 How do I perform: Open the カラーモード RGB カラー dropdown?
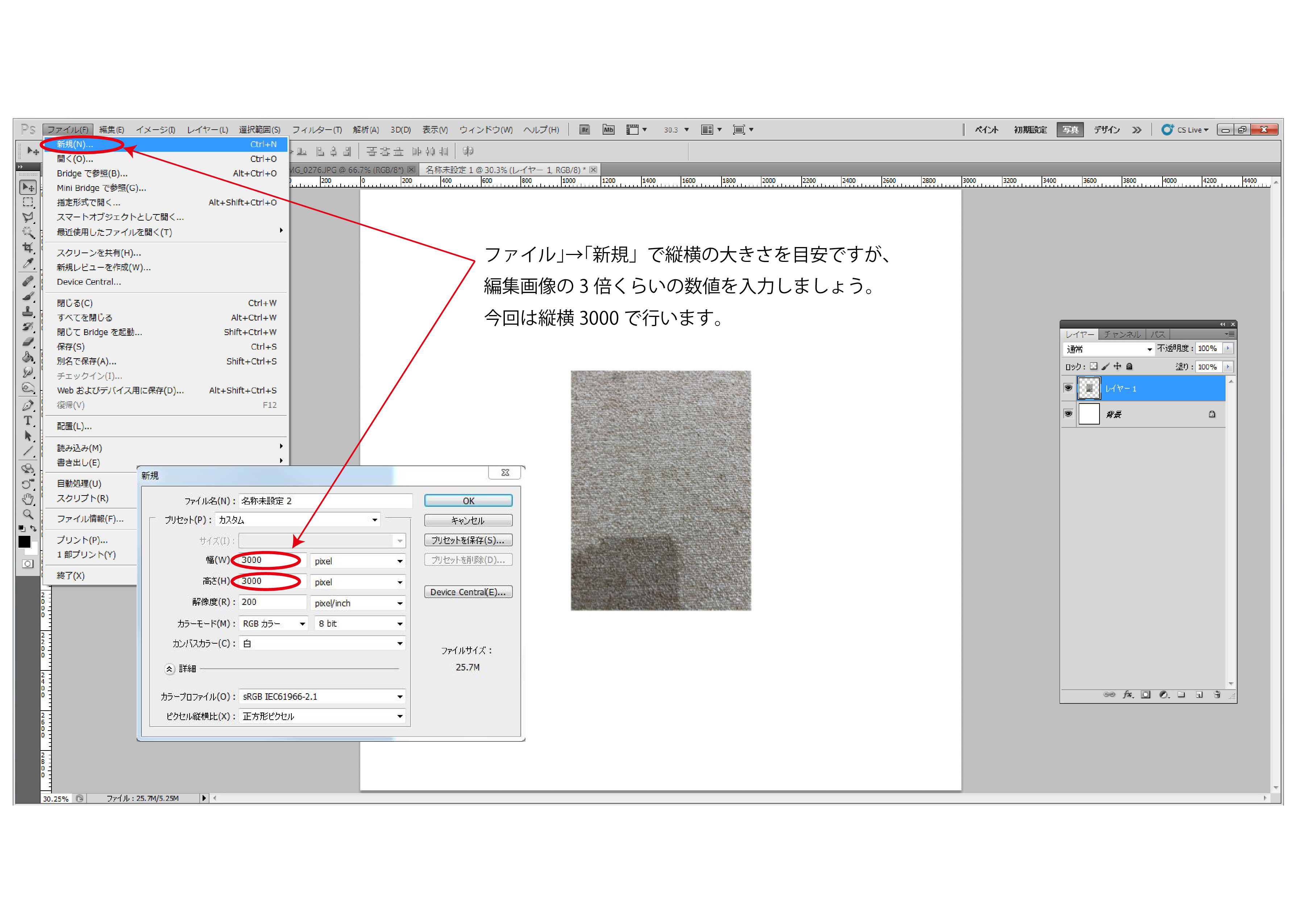pyautogui.click(x=273, y=624)
